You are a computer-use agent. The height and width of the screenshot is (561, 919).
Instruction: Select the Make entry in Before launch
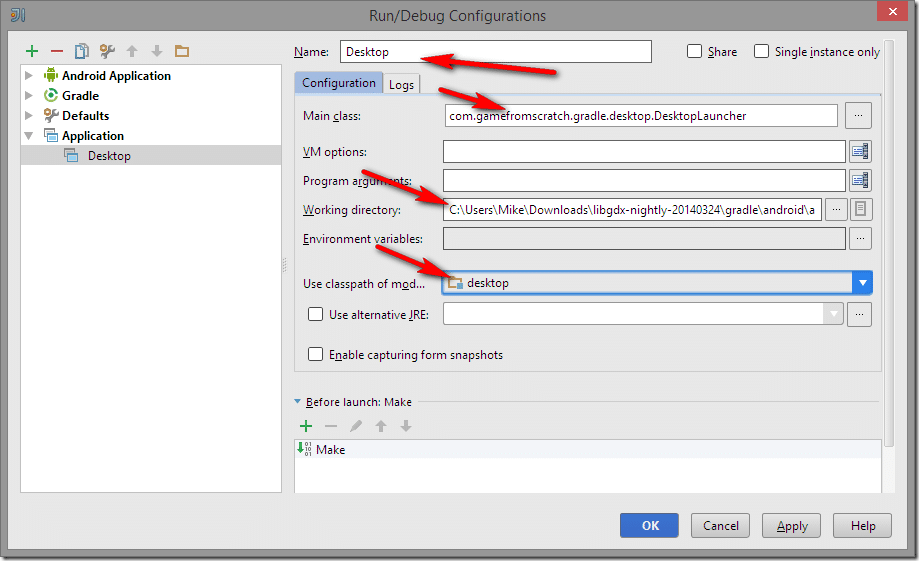(x=588, y=450)
